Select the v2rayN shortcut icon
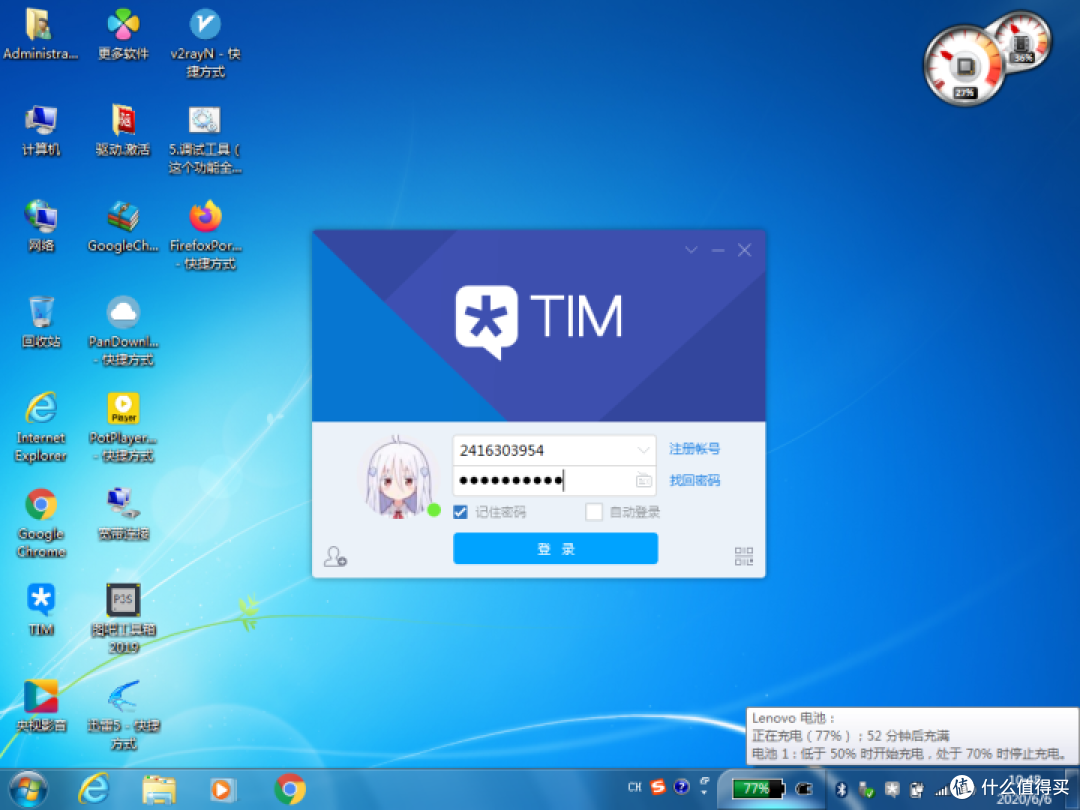This screenshot has height=810, width=1080. (205, 43)
